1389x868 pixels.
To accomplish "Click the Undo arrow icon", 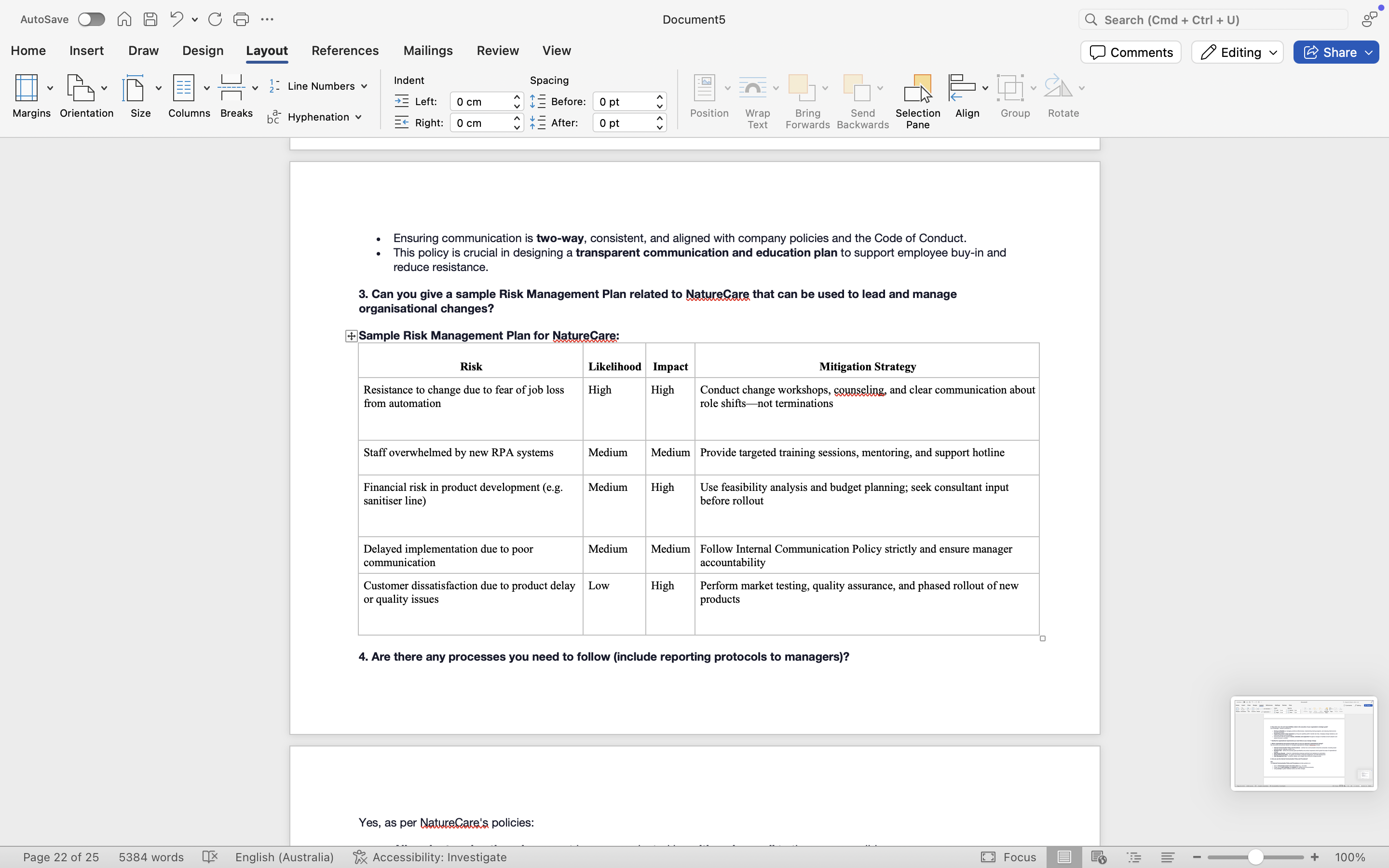I will (x=176, y=19).
